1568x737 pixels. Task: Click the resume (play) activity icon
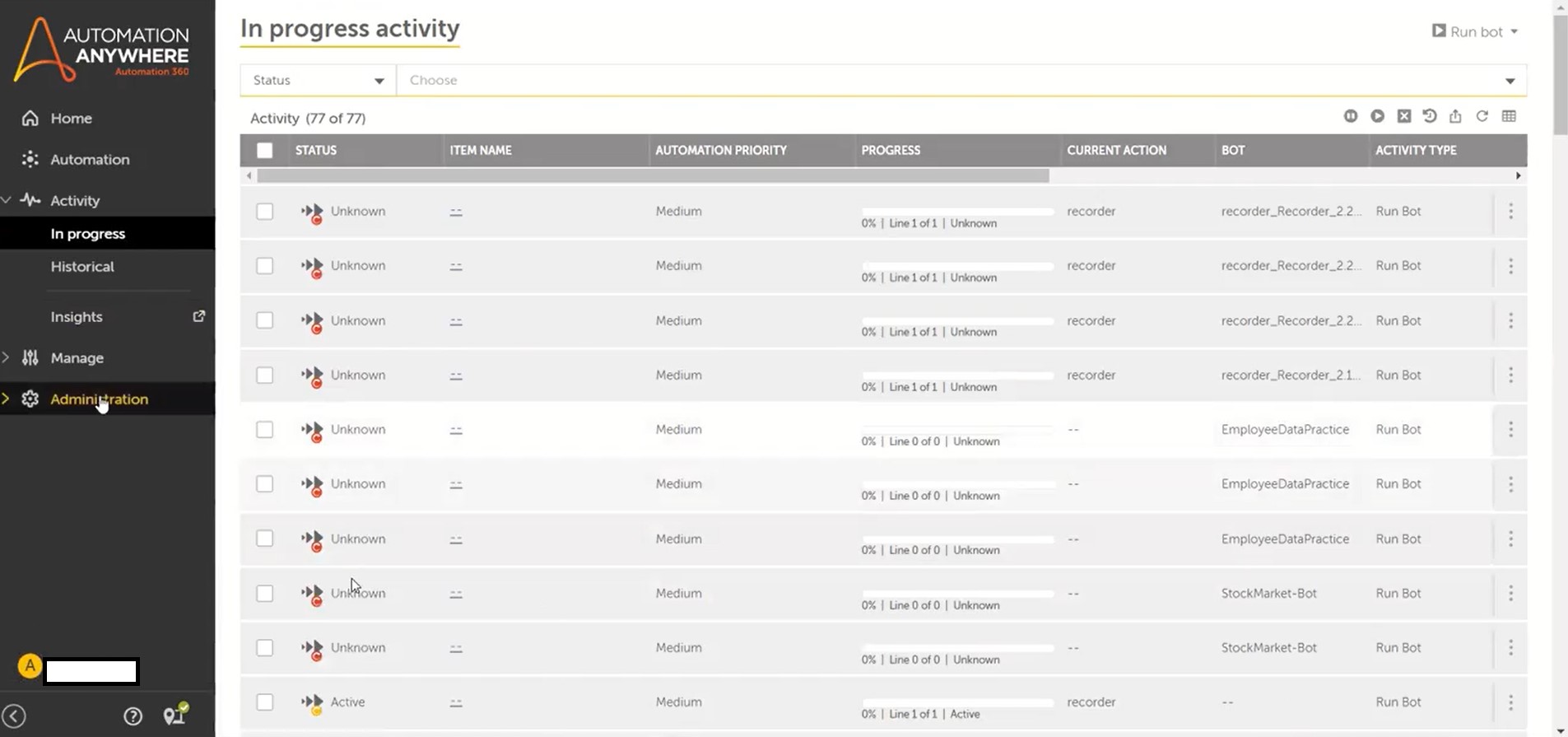1377,116
